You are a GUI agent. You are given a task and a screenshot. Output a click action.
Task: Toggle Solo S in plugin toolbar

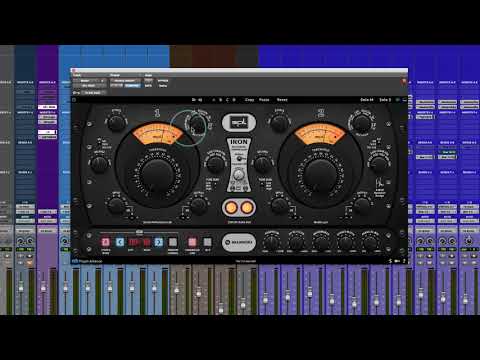pos(385,100)
